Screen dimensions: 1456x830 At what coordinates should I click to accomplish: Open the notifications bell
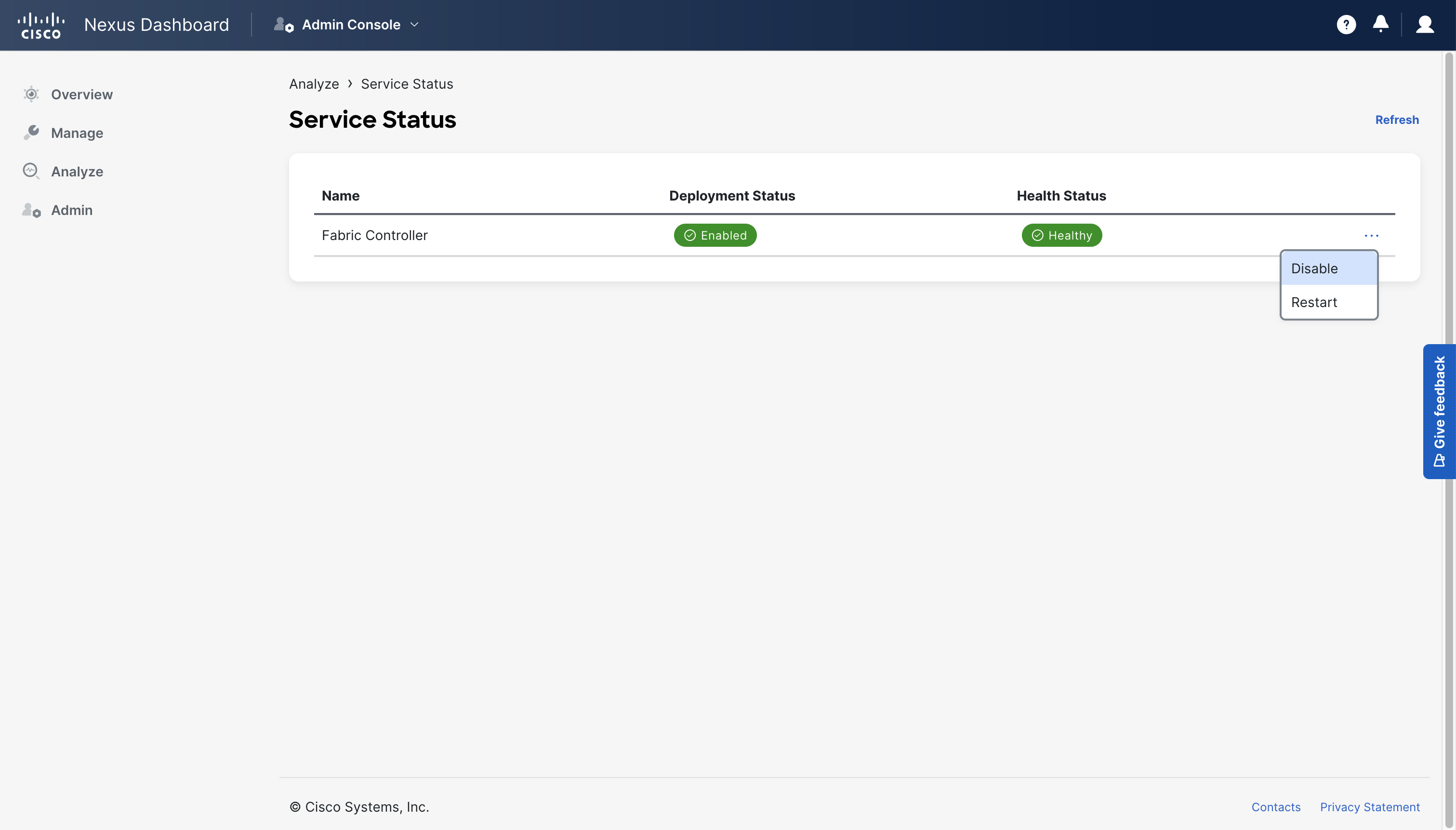[1380, 24]
